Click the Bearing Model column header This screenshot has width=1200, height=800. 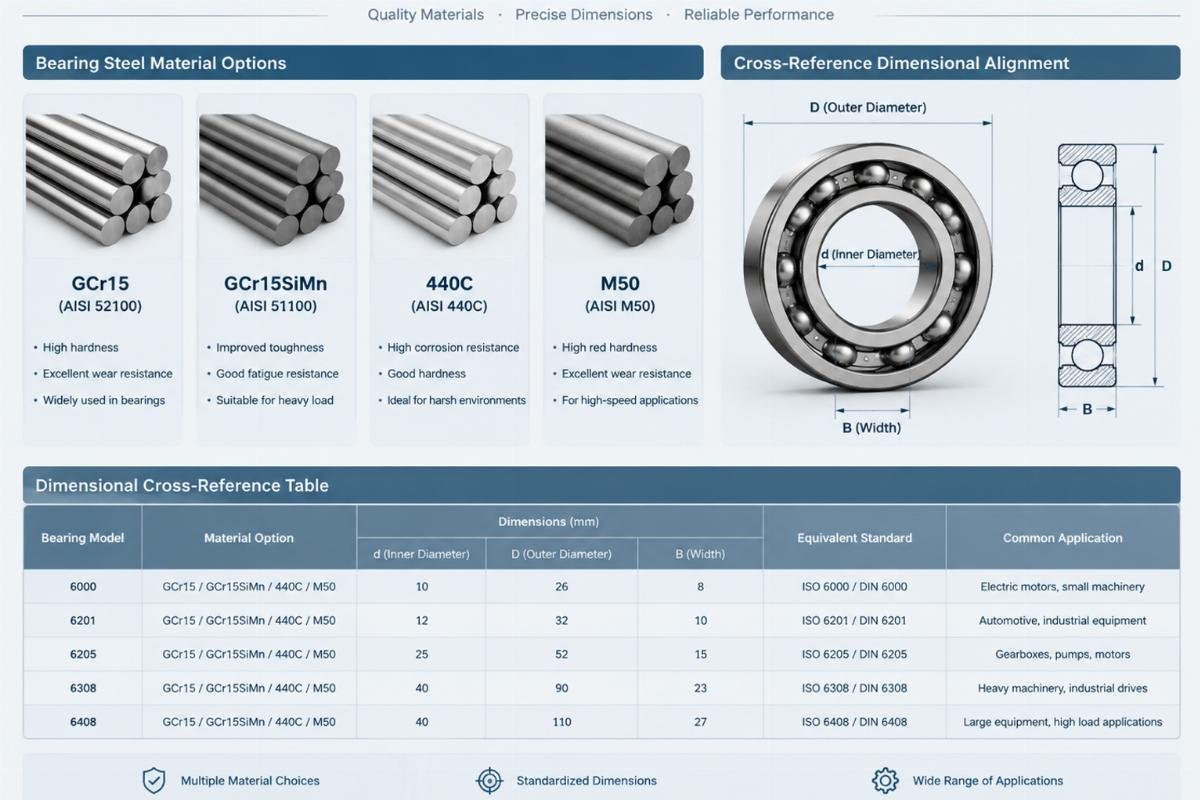click(x=83, y=538)
